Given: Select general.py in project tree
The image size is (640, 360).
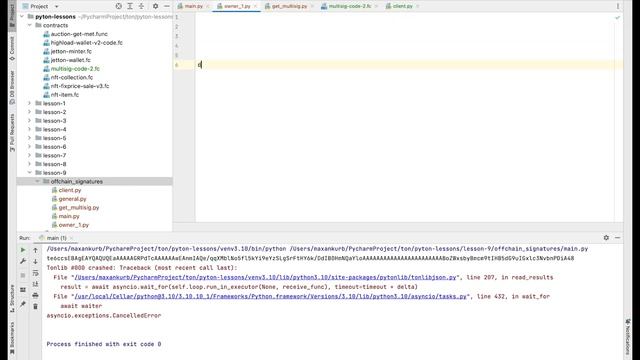Looking at the screenshot, I should pyautogui.click(x=69, y=199).
